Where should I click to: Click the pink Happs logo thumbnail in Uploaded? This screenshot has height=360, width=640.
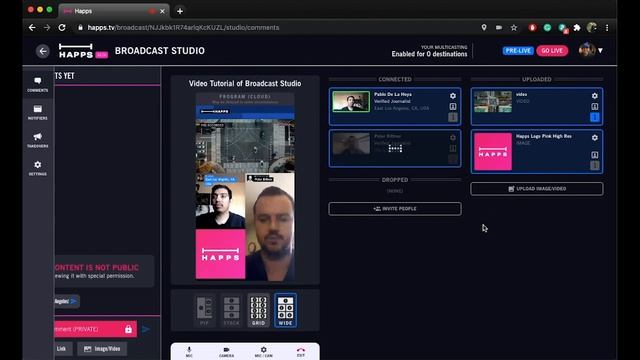493,151
